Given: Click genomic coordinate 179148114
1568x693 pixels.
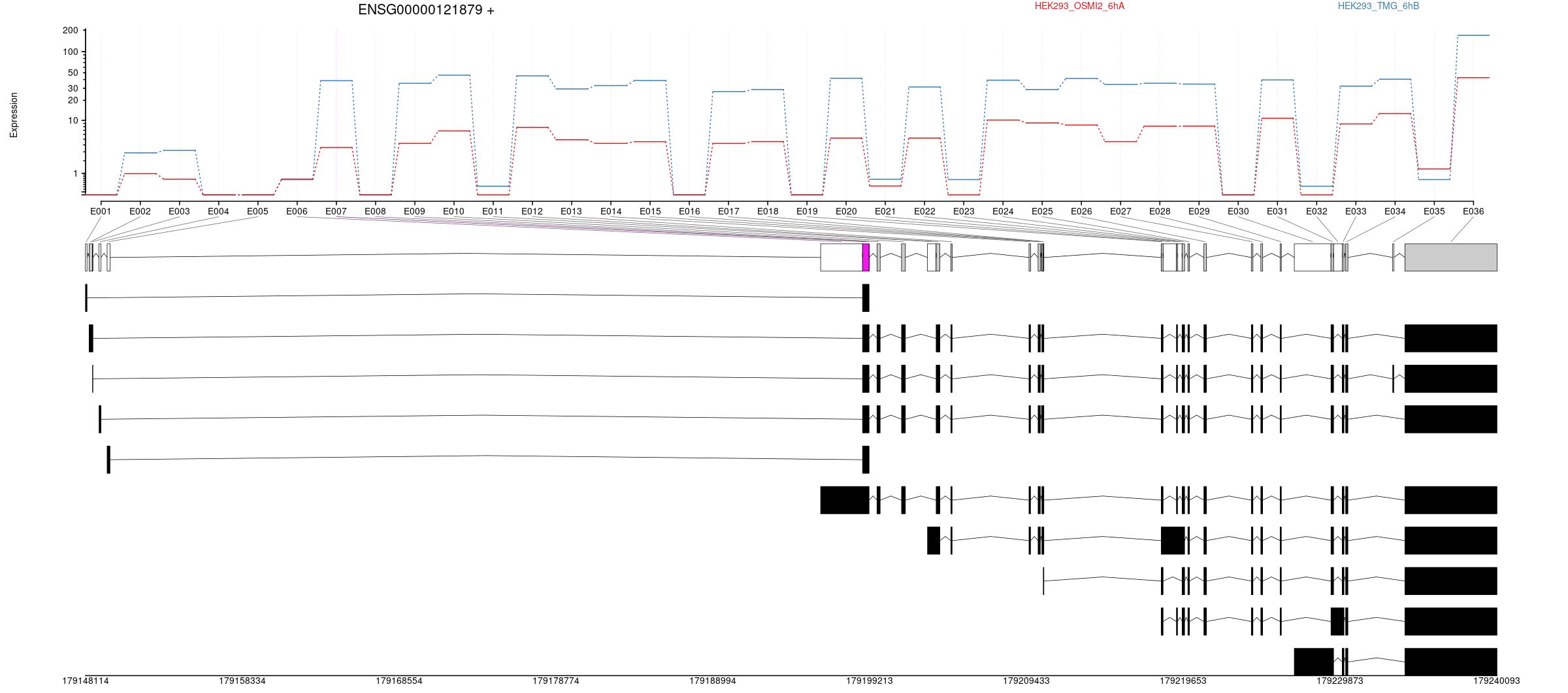Looking at the screenshot, I should coord(86,681).
